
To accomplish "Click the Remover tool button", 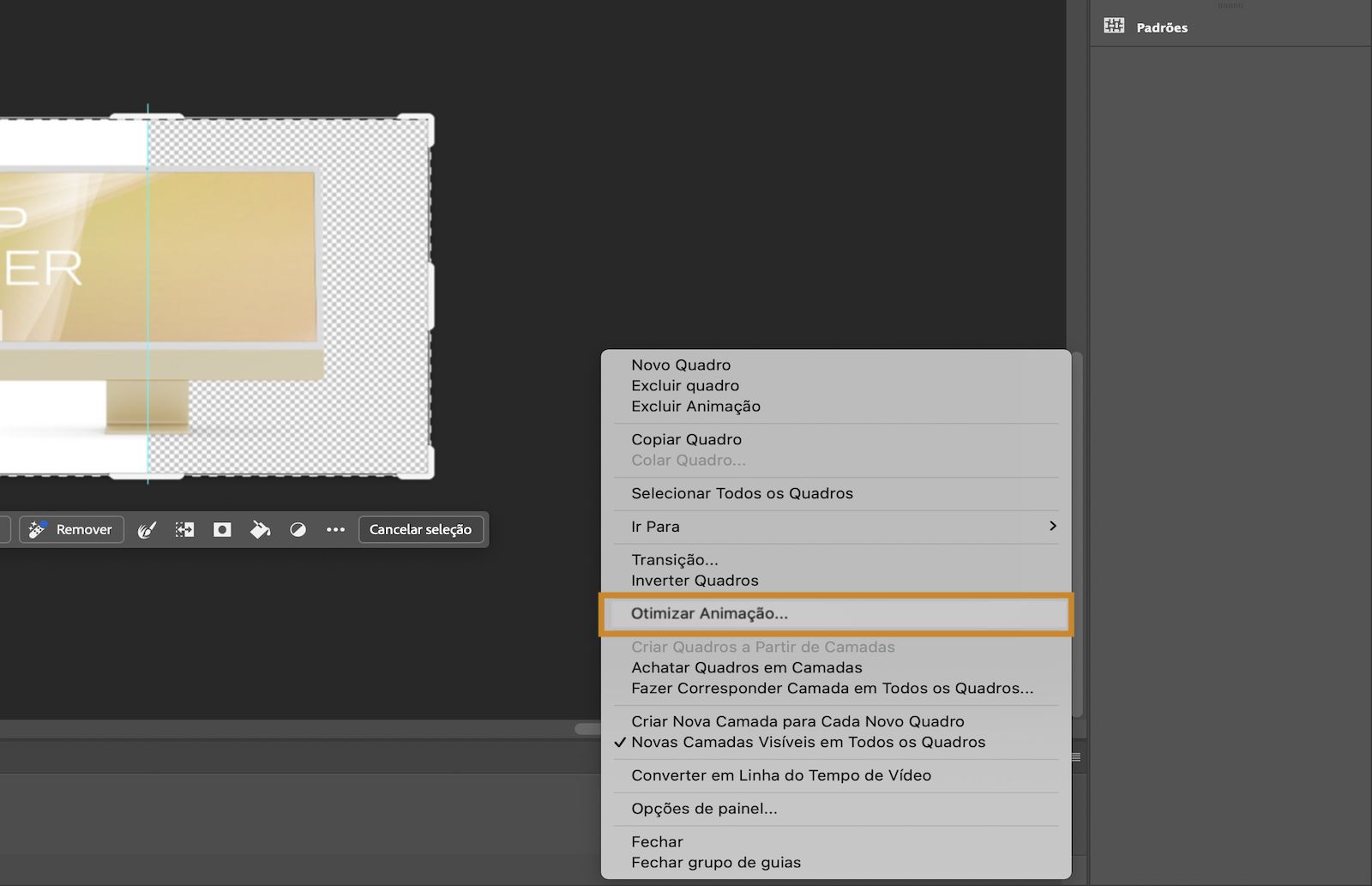I will (72, 530).
